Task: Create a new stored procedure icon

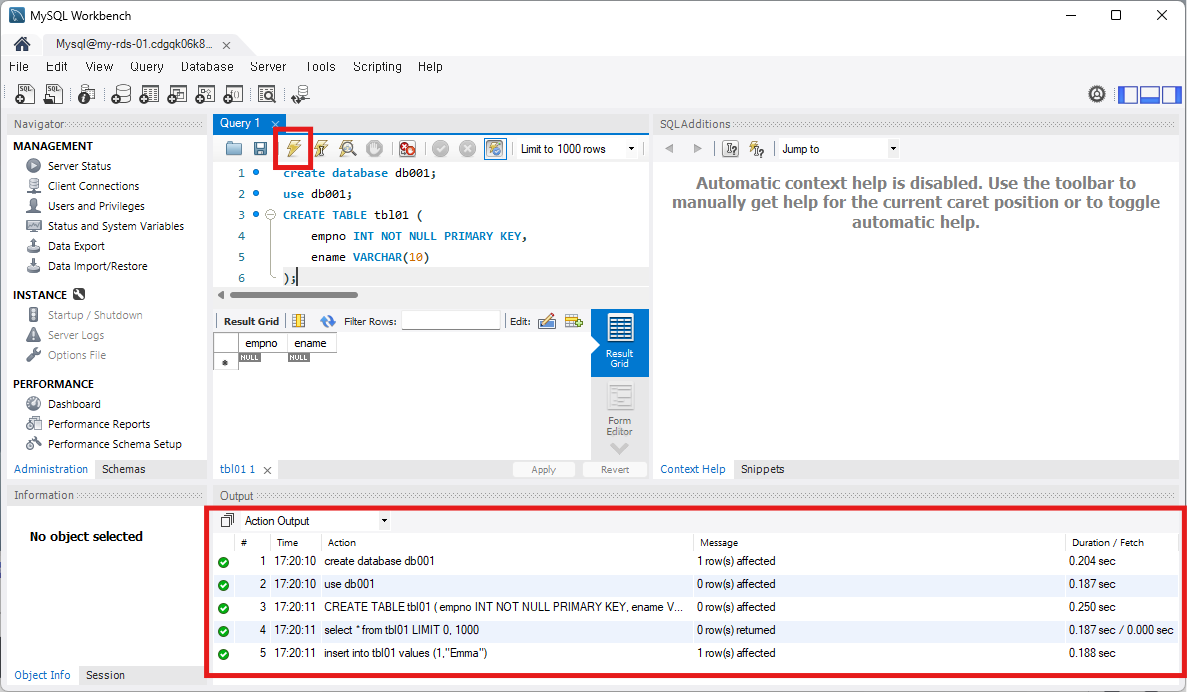Action: pos(205,94)
